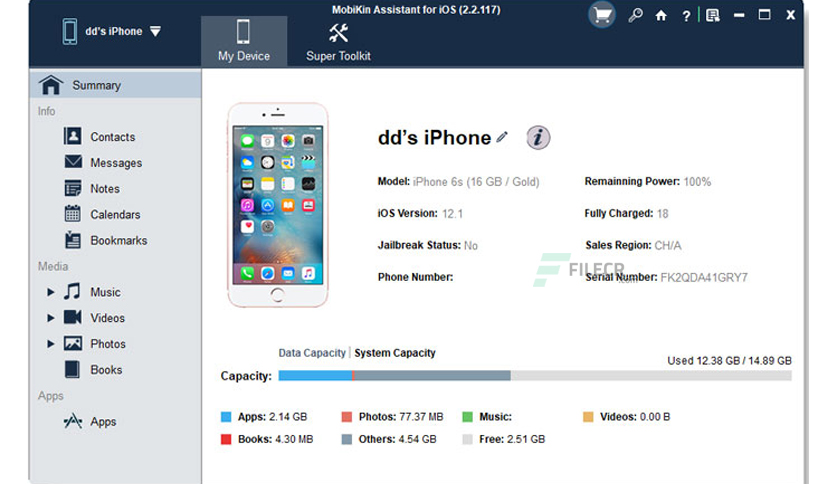Click the key registration icon
836x484 pixels.
pos(635,15)
